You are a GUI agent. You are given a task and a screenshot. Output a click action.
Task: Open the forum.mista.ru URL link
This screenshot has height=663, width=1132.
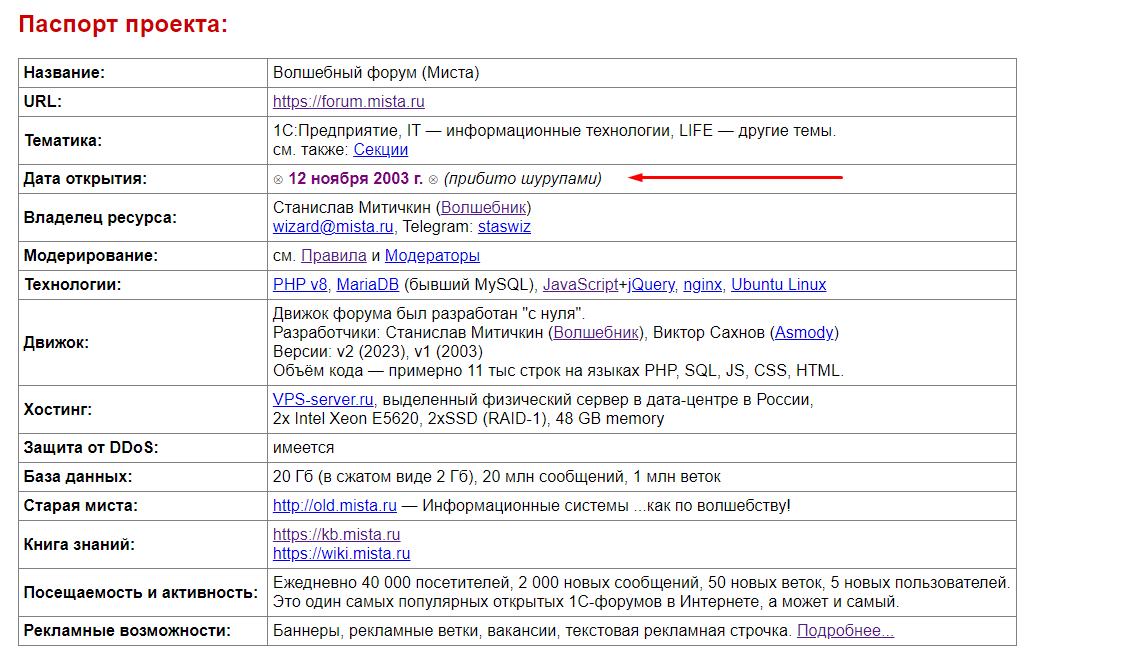point(348,101)
